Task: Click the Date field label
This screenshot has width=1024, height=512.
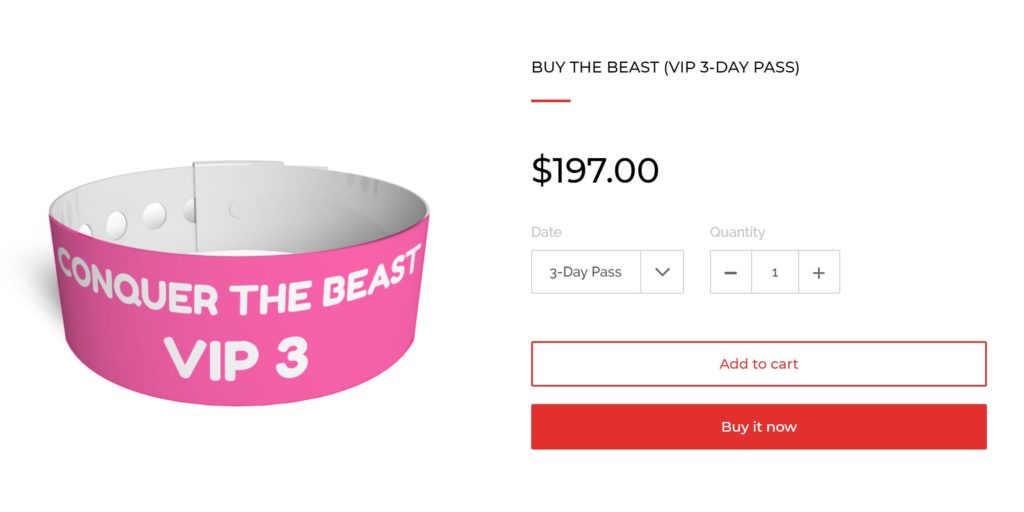Action: 546,232
